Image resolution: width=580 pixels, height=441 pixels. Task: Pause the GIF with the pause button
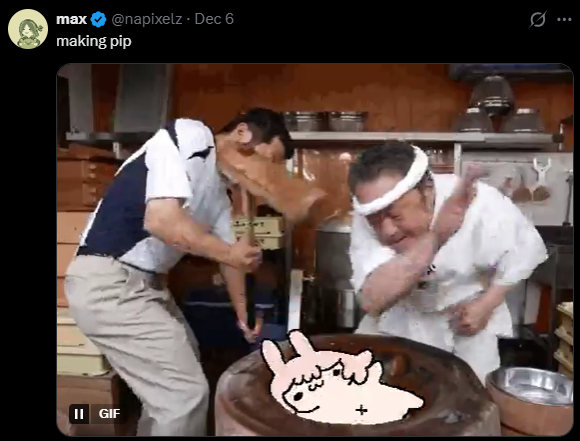tap(79, 414)
